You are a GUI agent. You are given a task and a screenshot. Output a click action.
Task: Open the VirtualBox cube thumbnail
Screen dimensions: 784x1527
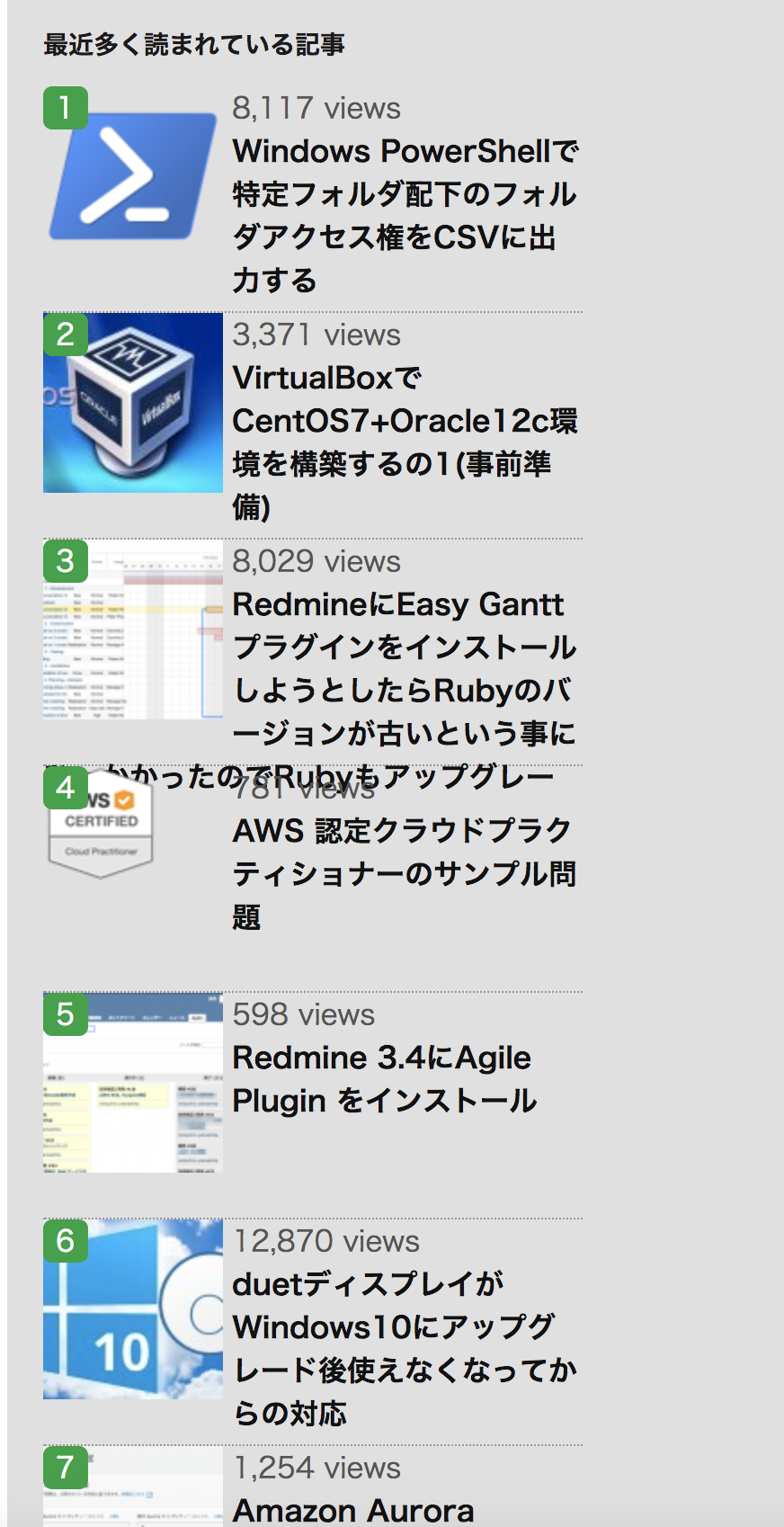click(x=133, y=402)
